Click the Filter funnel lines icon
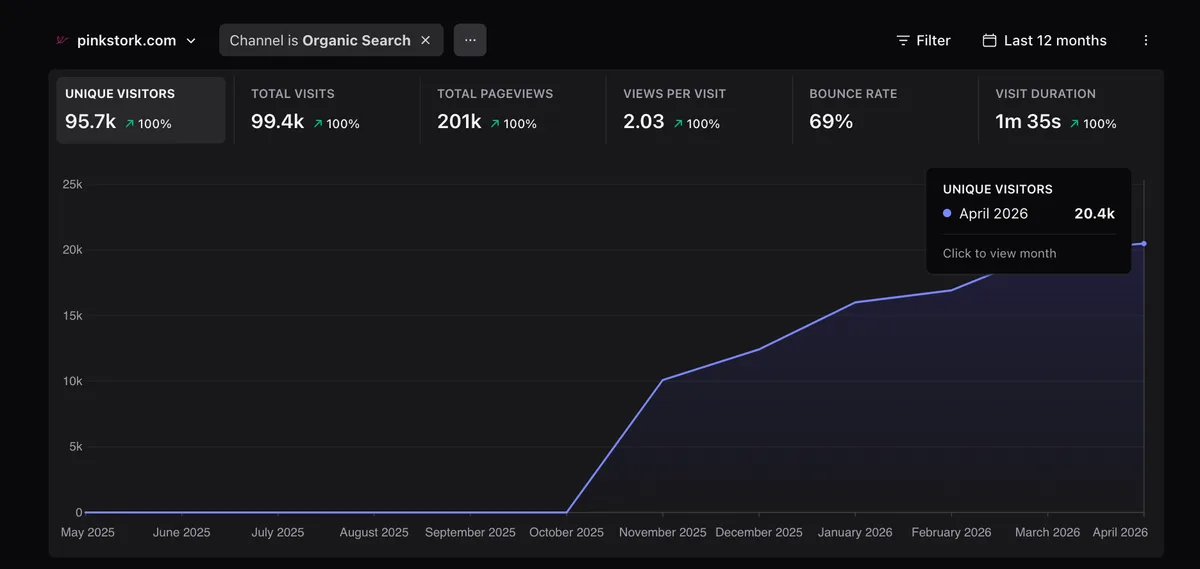The width and height of the screenshot is (1200, 569). (903, 41)
